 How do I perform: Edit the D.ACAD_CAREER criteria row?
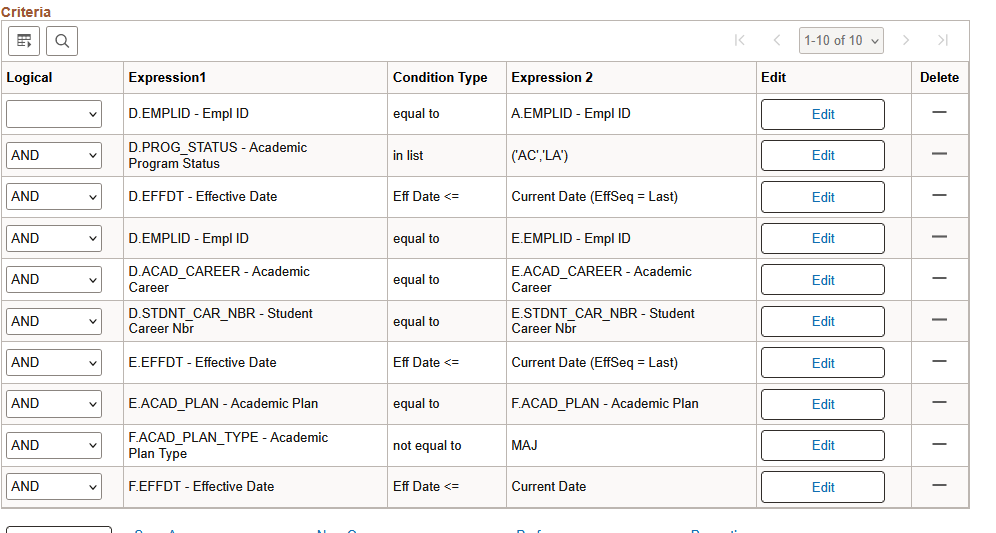tap(822, 280)
